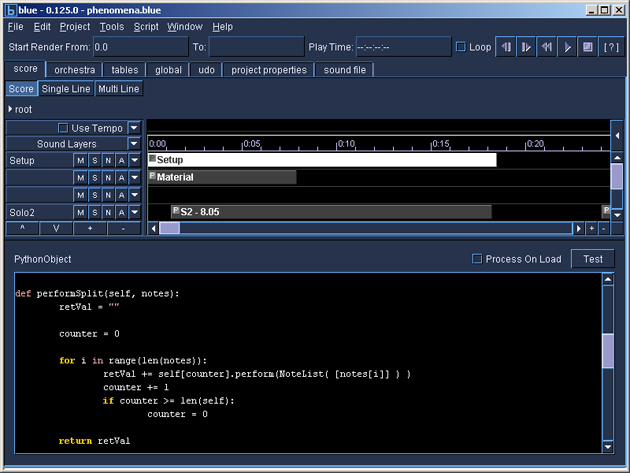
Task: Open the Script menu
Action: [x=146, y=27]
